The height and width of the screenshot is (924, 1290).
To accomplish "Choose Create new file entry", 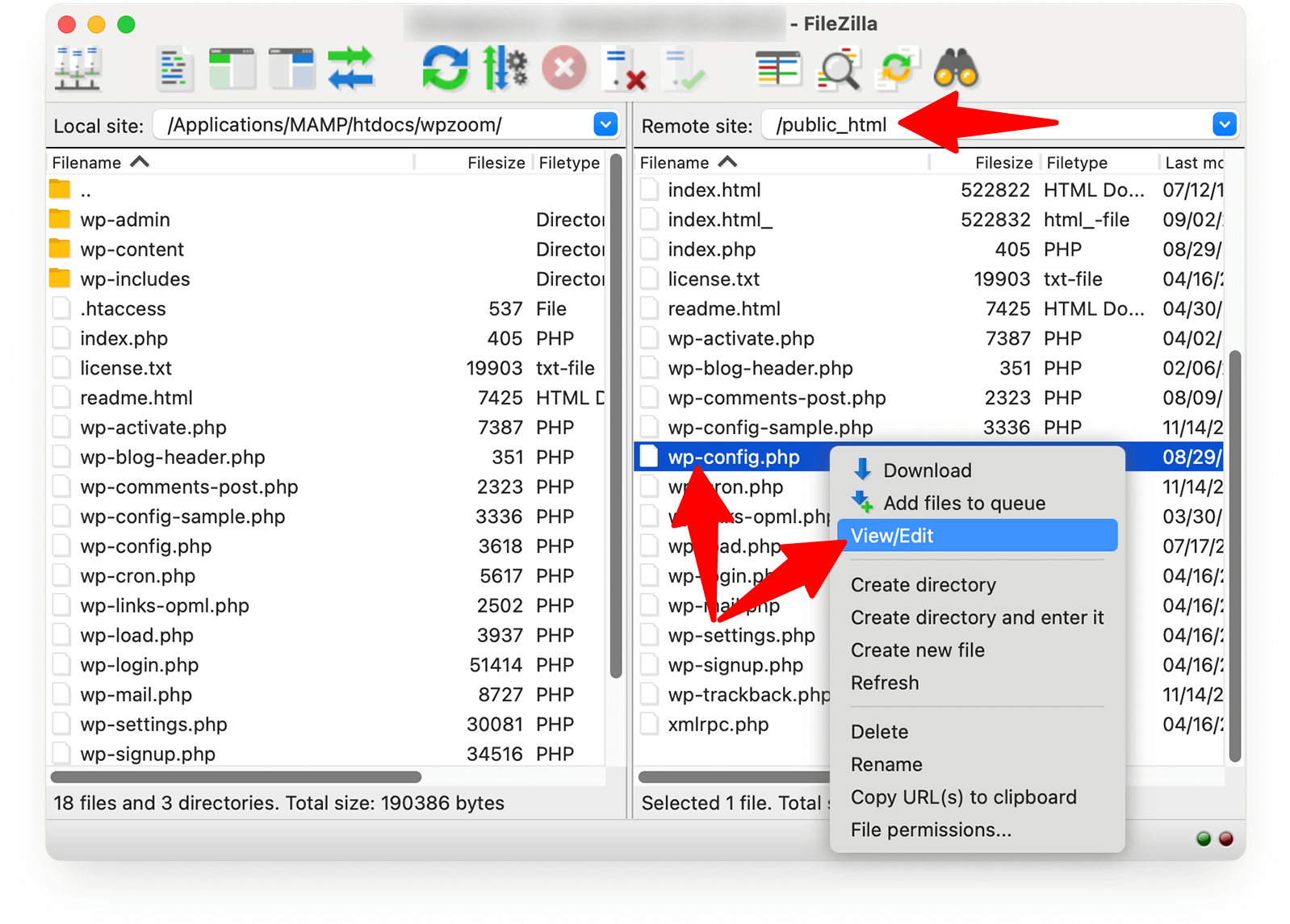I will (x=978, y=650).
